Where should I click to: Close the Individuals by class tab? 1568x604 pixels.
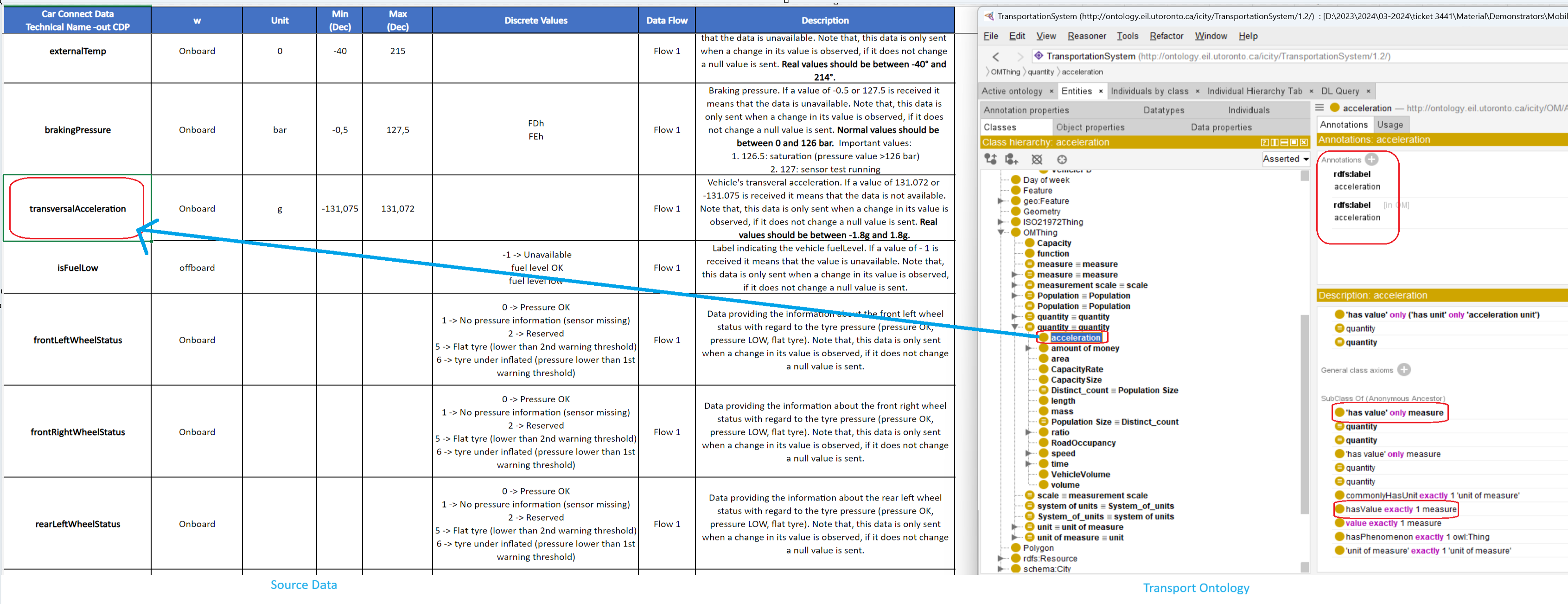click(x=1197, y=91)
